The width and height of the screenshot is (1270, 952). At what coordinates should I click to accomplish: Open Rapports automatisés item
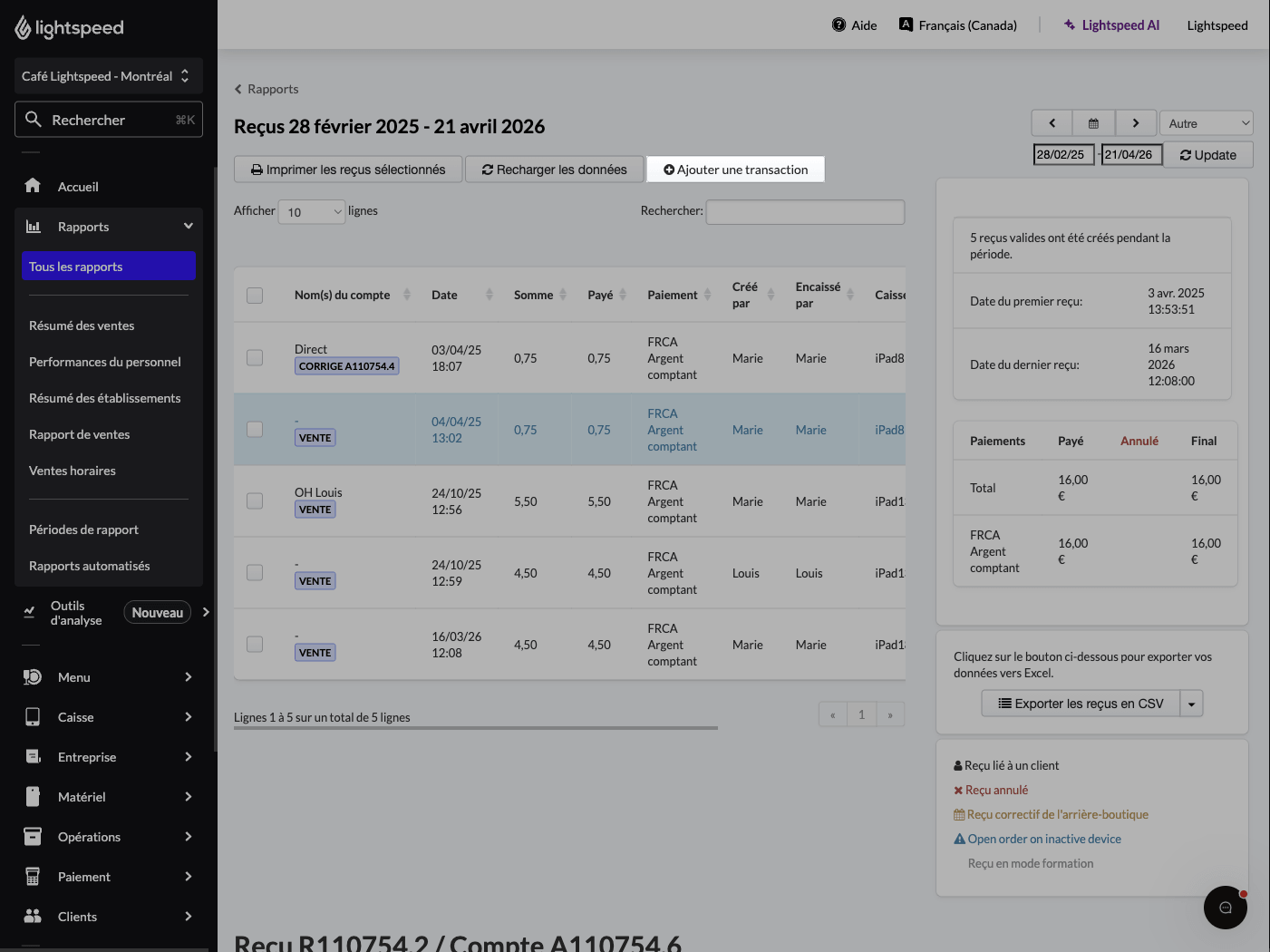tap(90, 566)
